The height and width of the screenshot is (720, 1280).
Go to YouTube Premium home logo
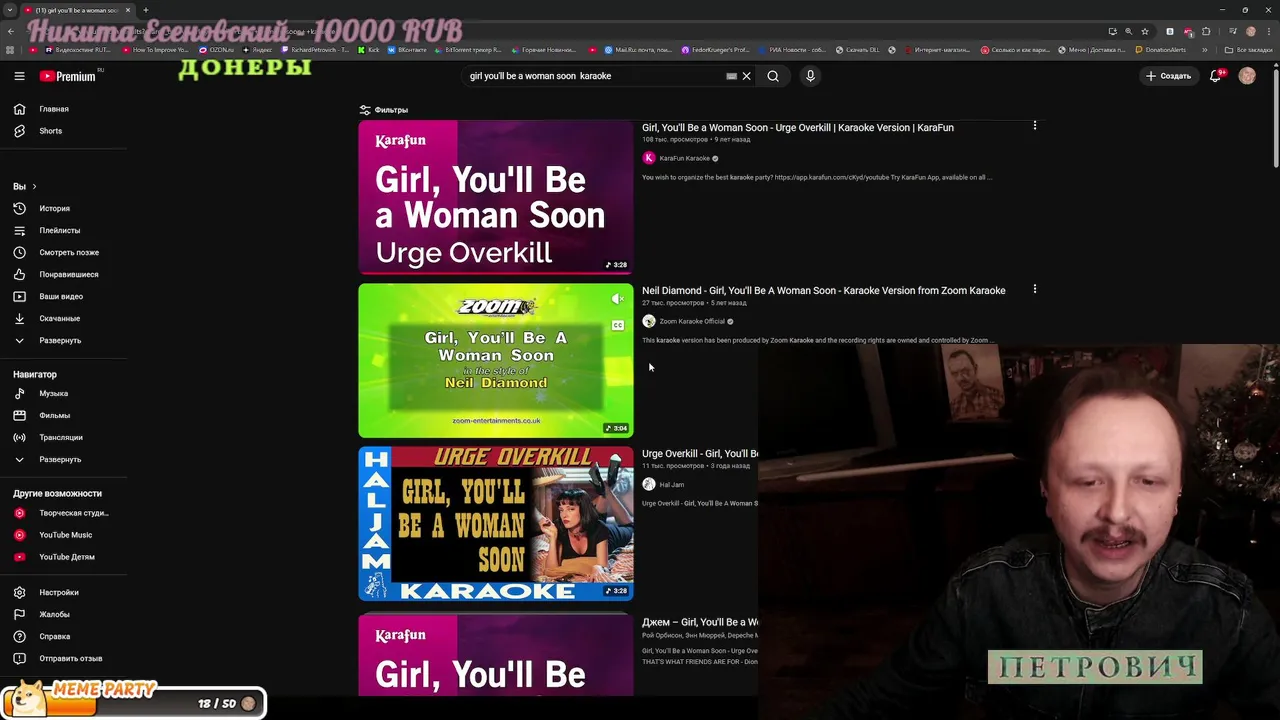pyautogui.click(x=70, y=76)
